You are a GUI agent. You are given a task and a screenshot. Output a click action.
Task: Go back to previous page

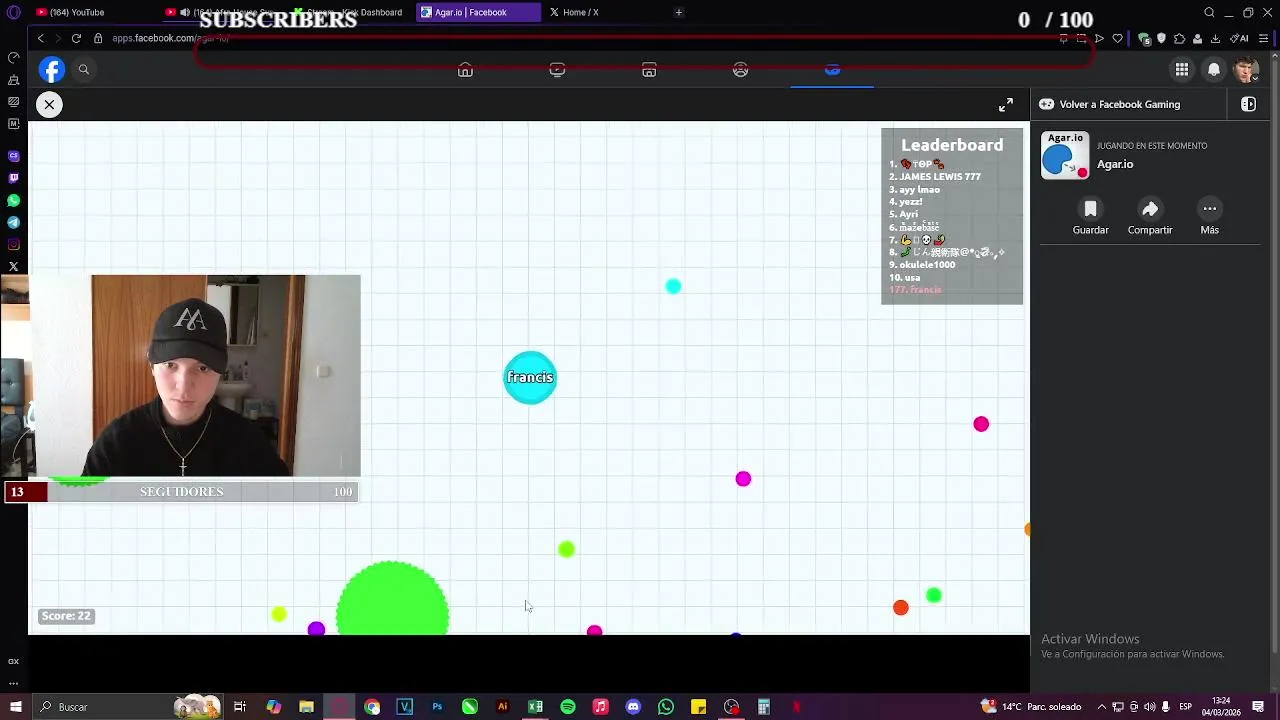point(41,38)
